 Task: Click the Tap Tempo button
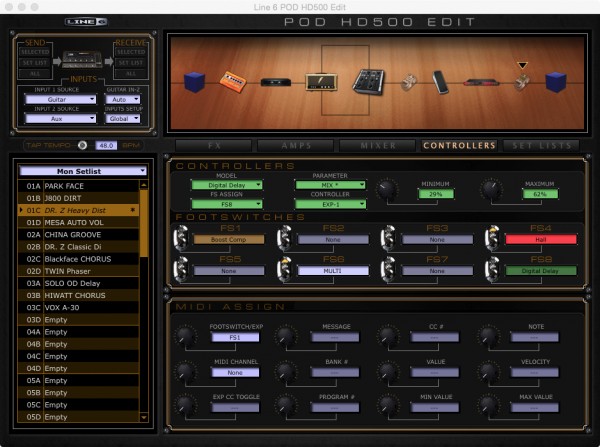(82, 145)
